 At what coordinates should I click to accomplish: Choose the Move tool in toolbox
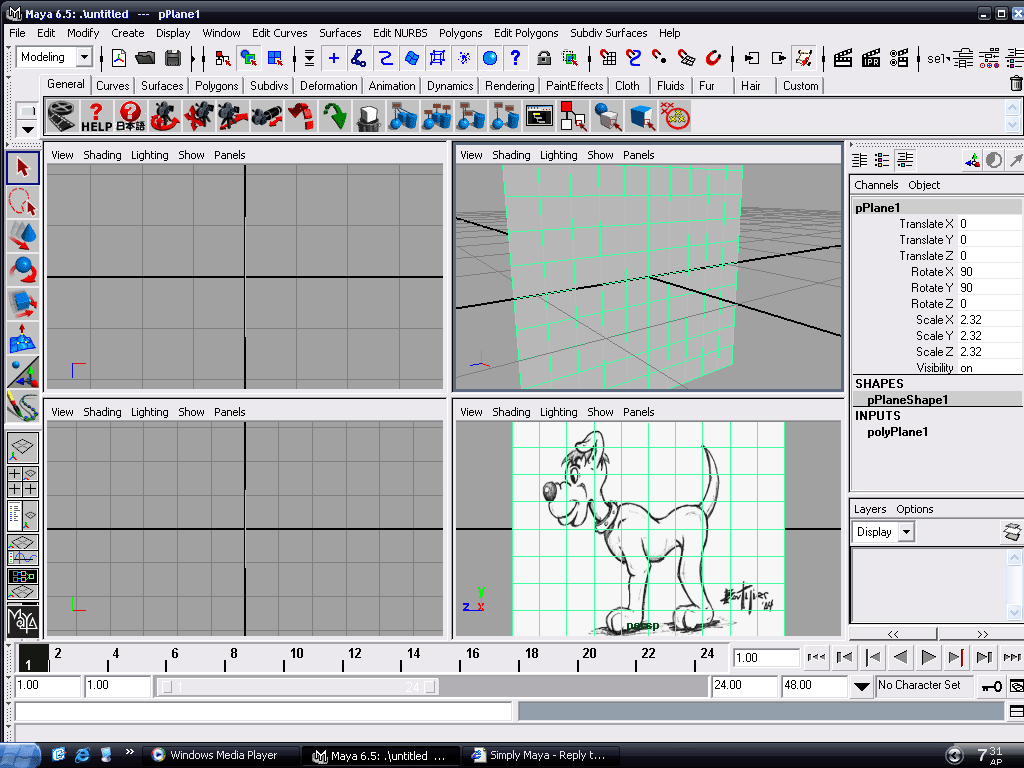coord(23,236)
